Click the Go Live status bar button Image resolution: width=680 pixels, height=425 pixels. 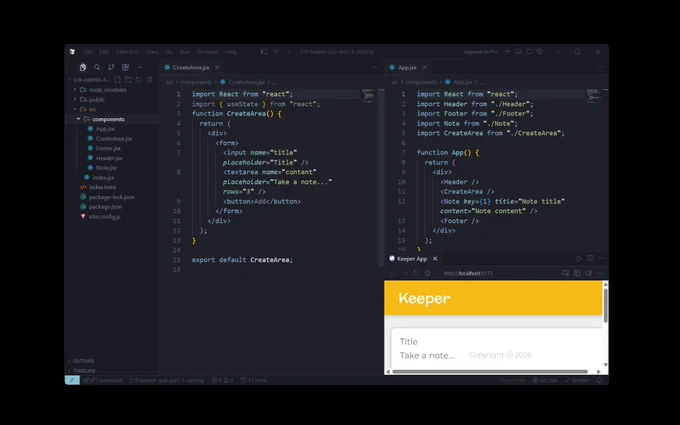(x=545, y=380)
